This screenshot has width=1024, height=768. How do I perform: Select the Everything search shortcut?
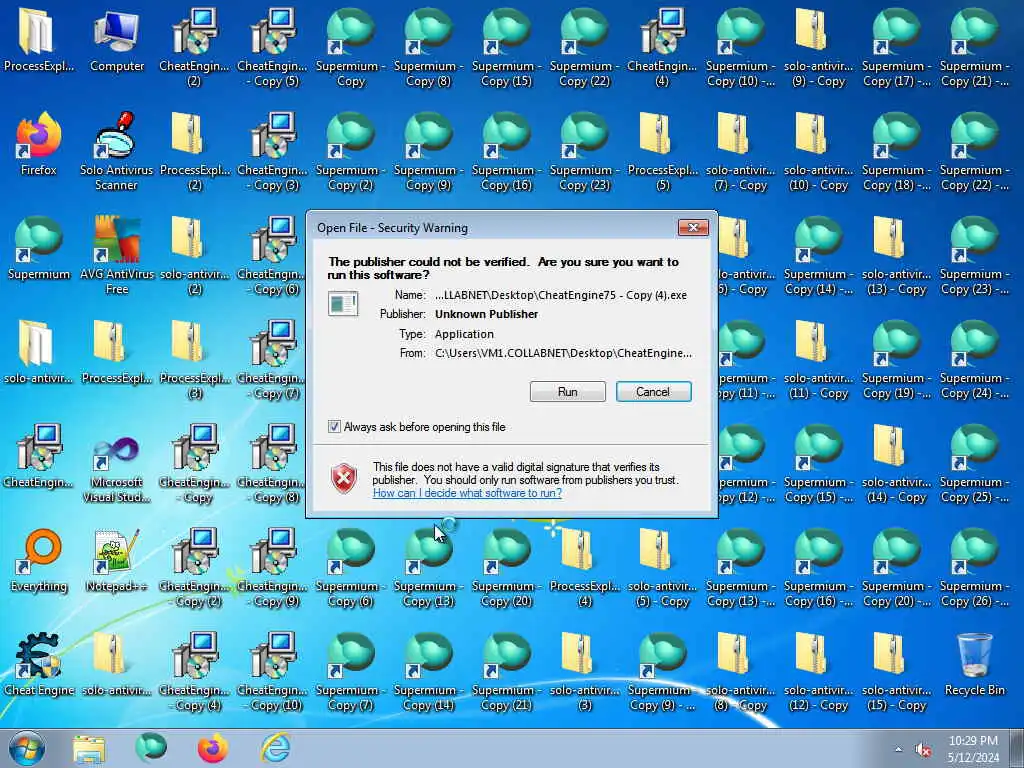pos(39,560)
